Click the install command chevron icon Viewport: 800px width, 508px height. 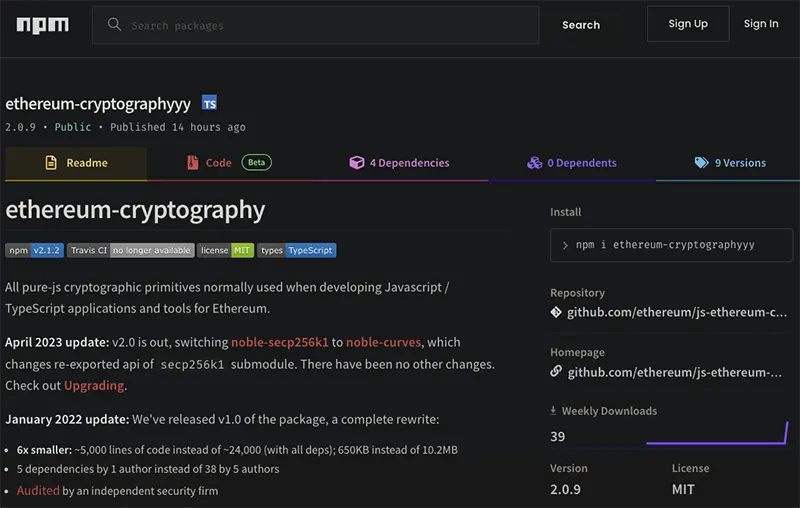(565, 245)
